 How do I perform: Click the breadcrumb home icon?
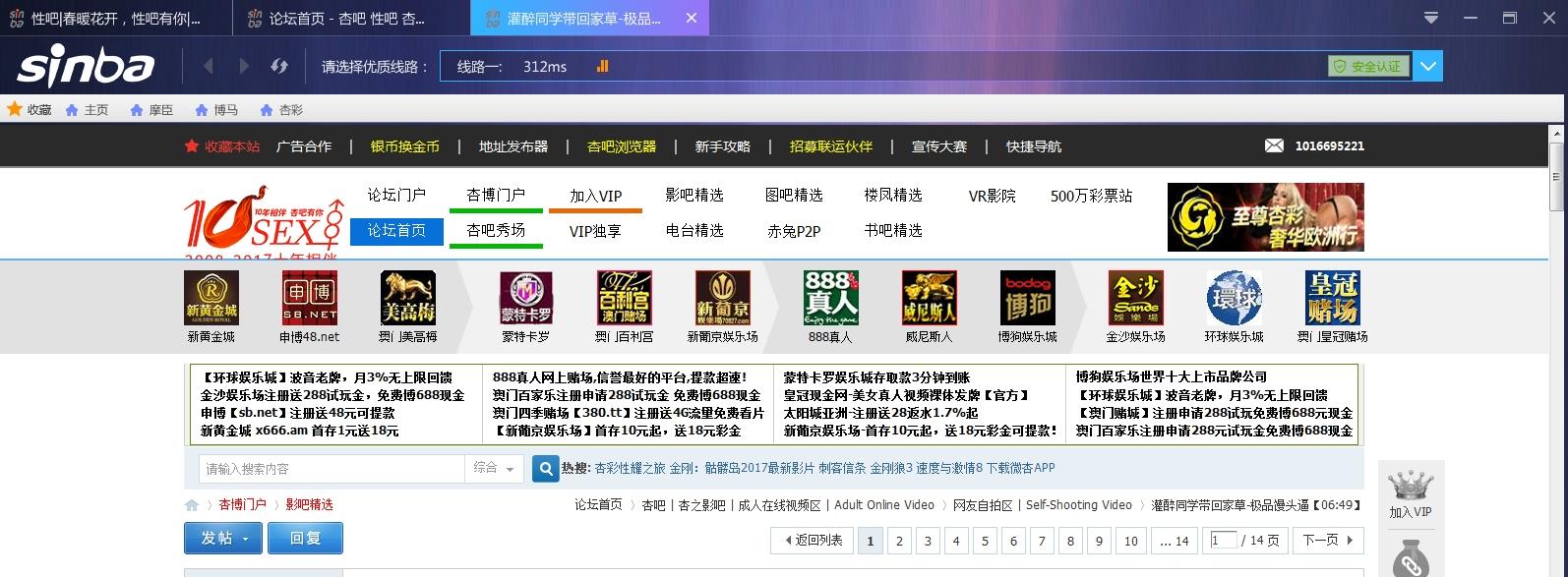(x=192, y=505)
